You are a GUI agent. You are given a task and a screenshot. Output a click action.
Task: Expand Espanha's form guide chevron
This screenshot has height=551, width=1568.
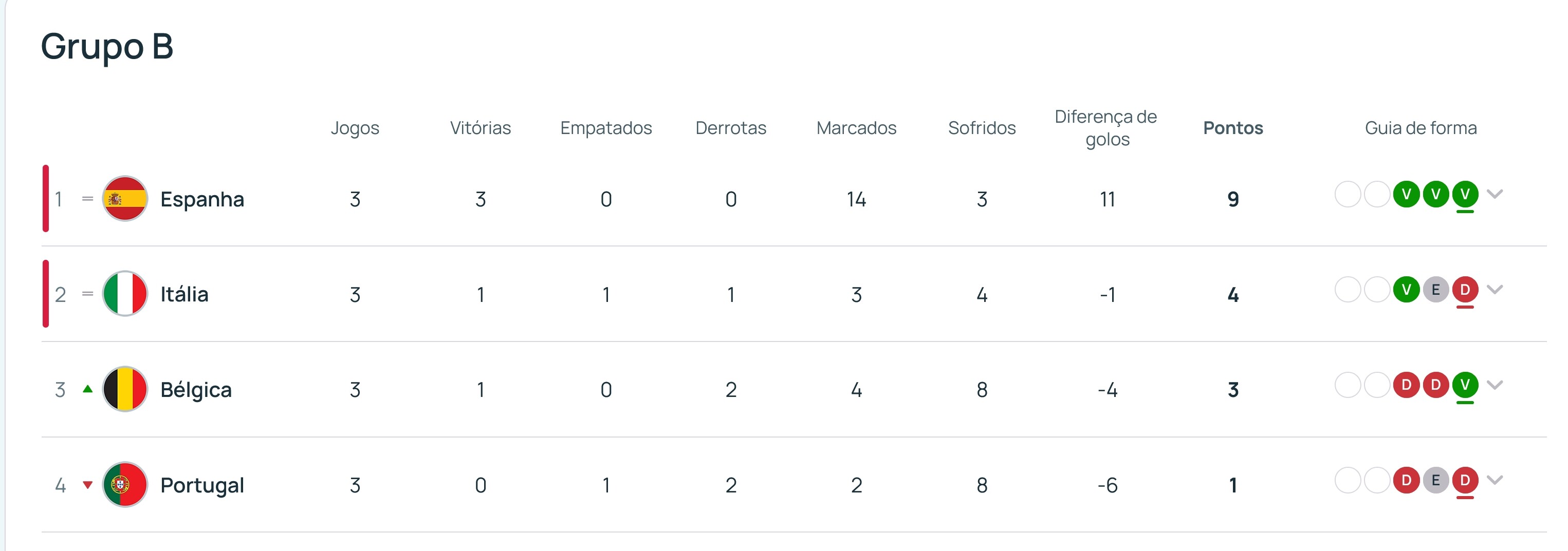[x=1495, y=194]
